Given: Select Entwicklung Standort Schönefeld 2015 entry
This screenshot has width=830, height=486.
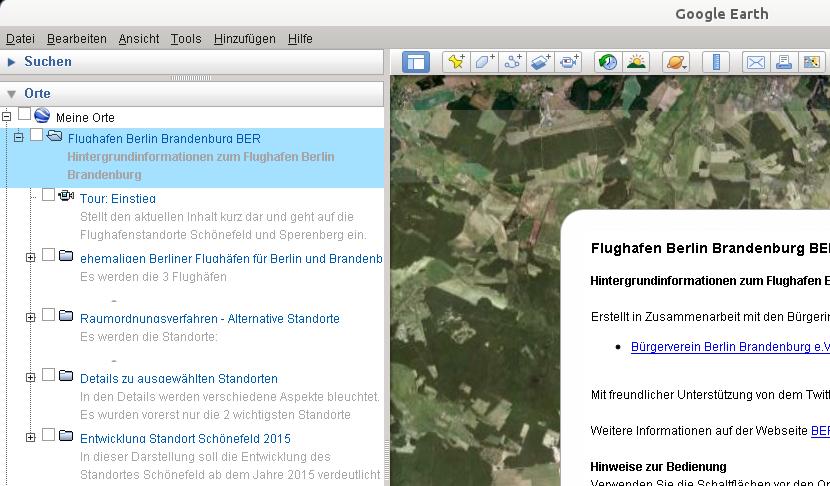Looking at the screenshot, I should pos(185,438).
